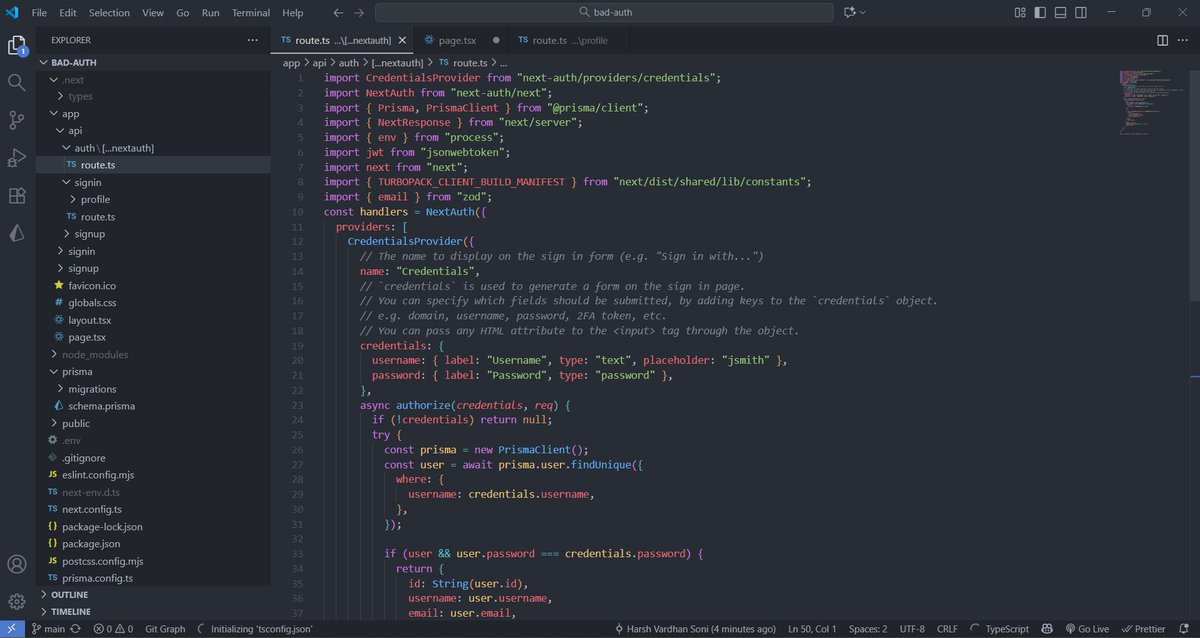Open the Run and Debug view

pos(16,158)
